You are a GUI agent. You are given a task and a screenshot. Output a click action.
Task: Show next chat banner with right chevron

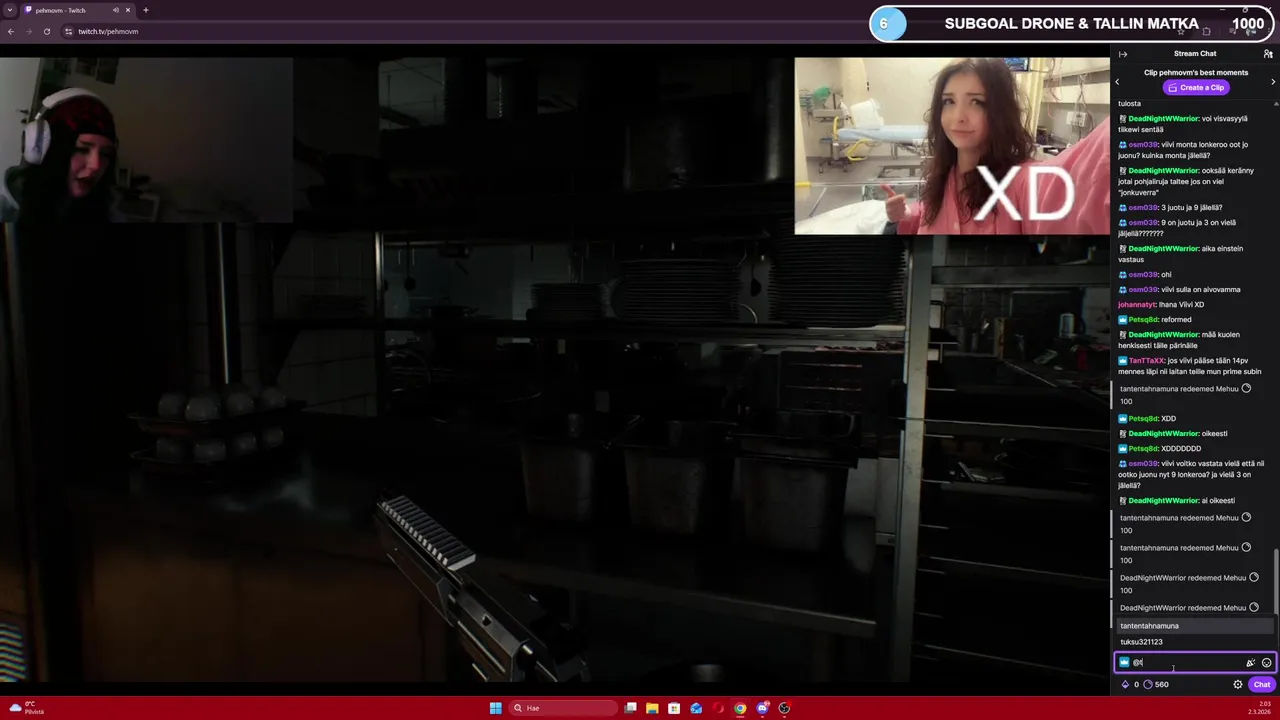[1273, 81]
